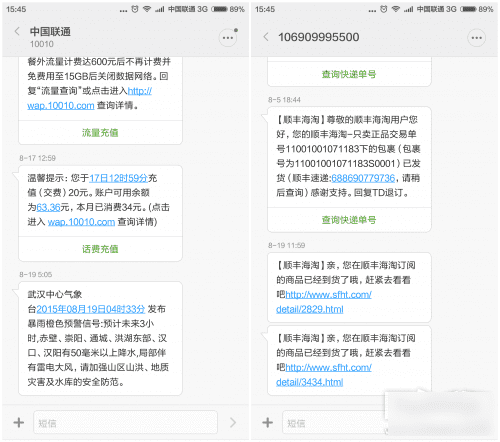This screenshot has height=442, width=500.
Task: Tap tracking number 688690779736 link
Action: point(363,178)
